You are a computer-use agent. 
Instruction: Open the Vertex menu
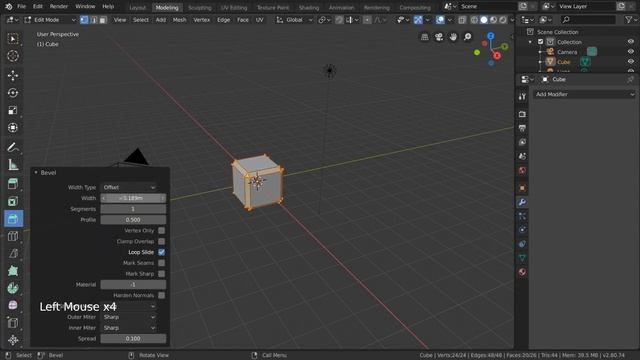click(202, 20)
